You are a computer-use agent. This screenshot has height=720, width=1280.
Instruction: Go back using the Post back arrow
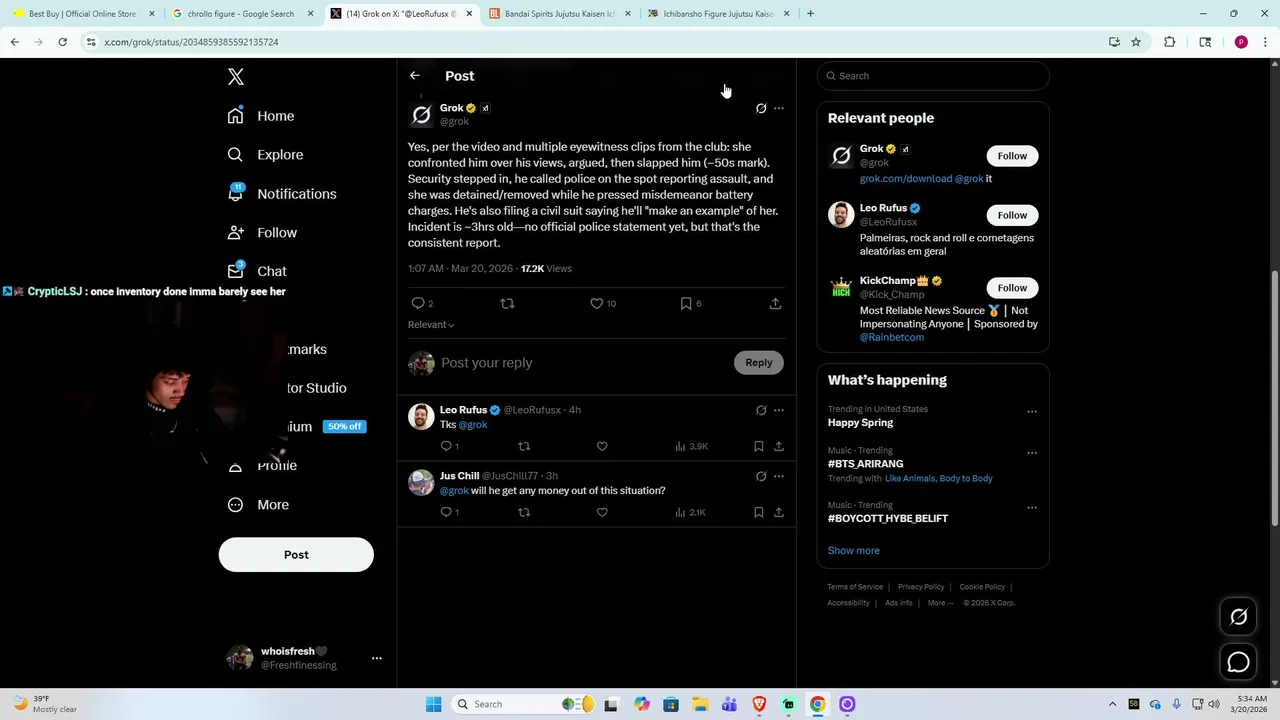pyautogui.click(x=414, y=76)
